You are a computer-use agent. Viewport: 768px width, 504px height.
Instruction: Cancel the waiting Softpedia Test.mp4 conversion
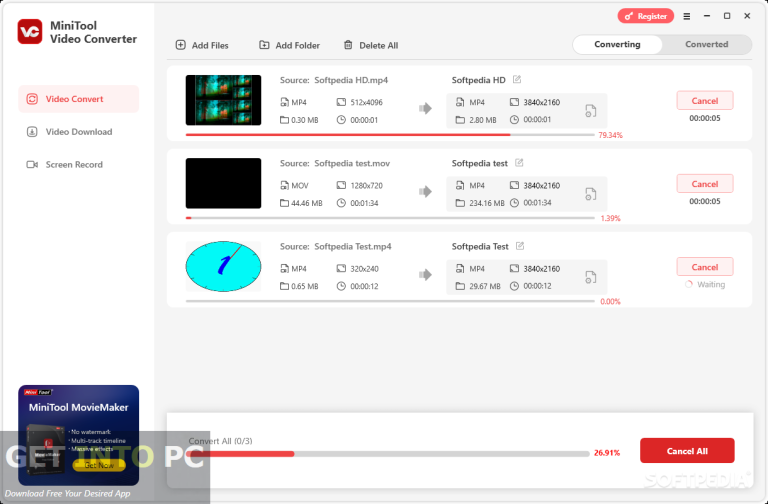click(705, 267)
